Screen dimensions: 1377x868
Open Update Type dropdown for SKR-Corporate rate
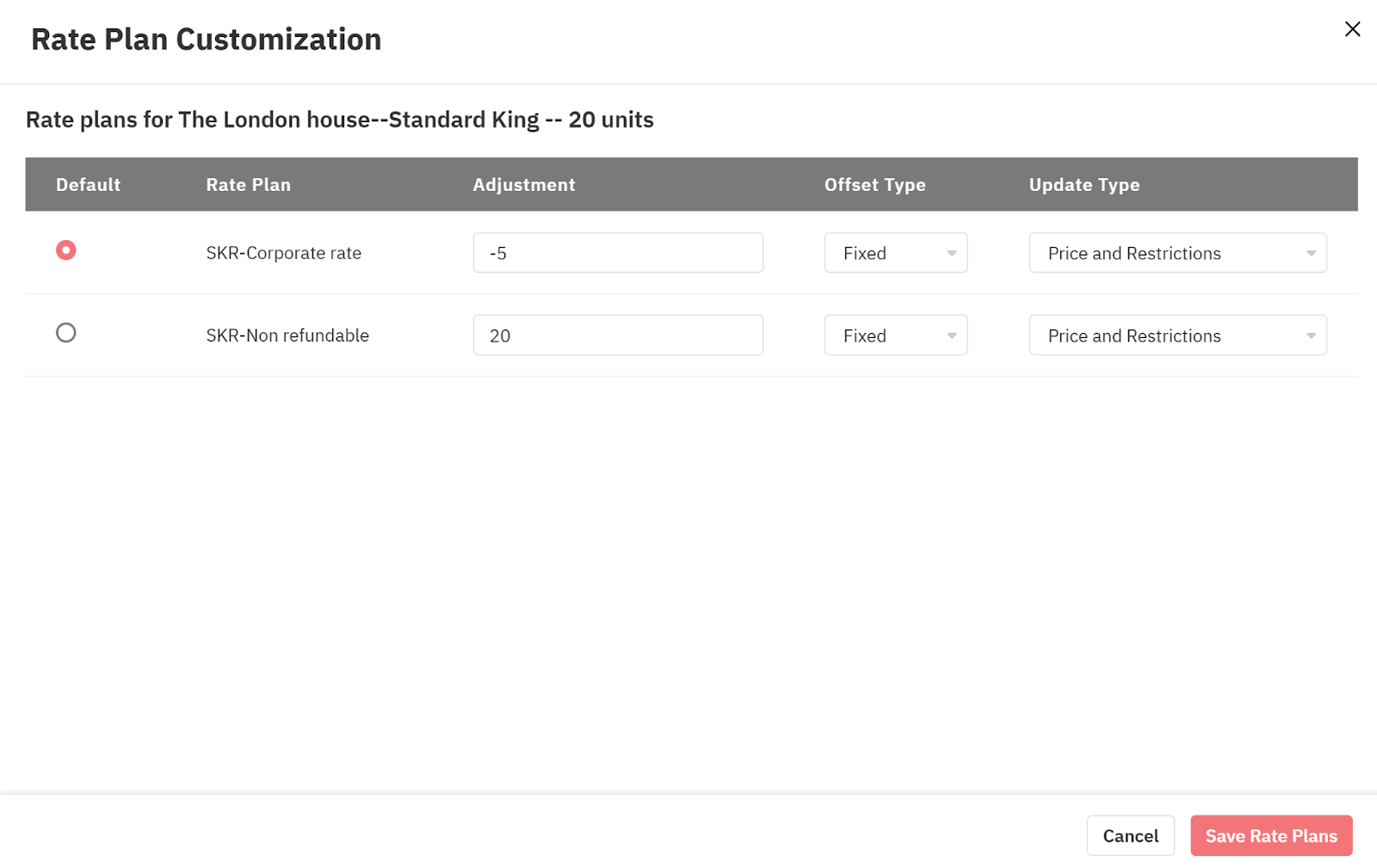point(1176,253)
